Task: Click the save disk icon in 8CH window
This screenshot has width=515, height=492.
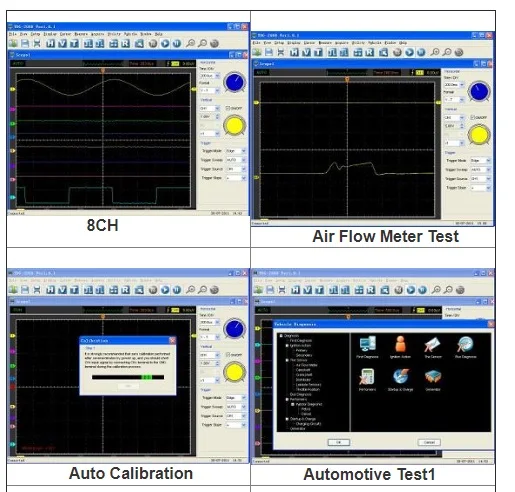Action: 25,43
